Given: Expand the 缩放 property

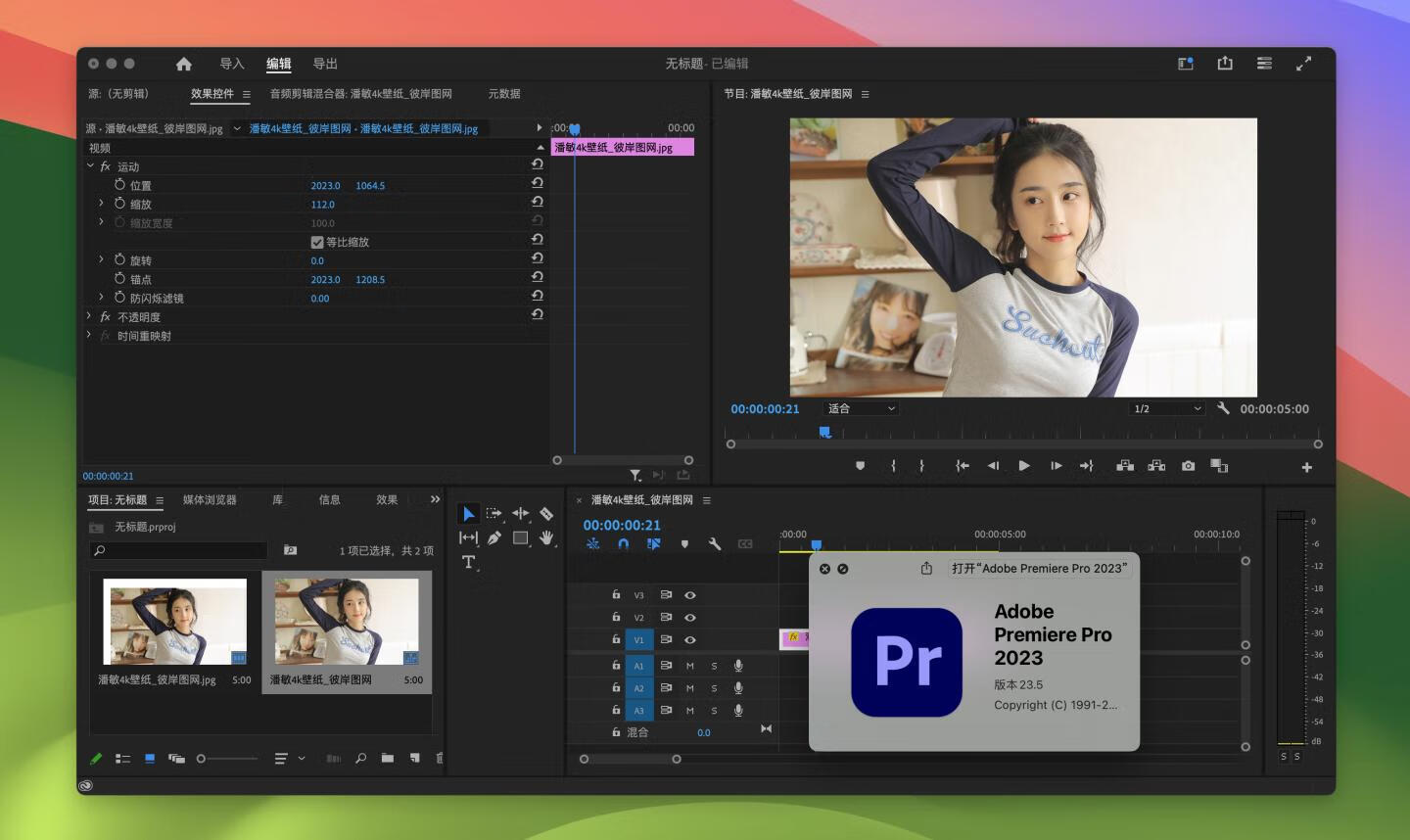Looking at the screenshot, I should click(101, 203).
